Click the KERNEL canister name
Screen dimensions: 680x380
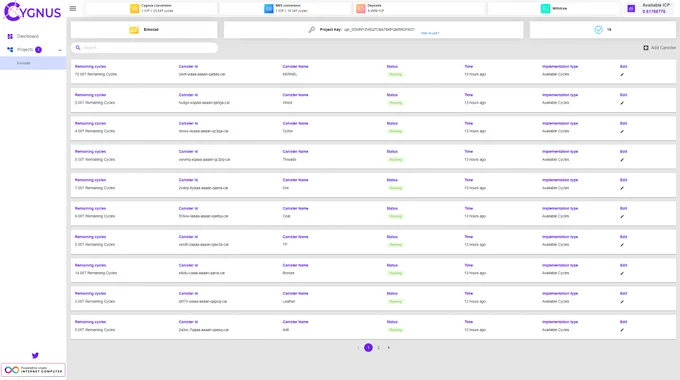click(290, 75)
